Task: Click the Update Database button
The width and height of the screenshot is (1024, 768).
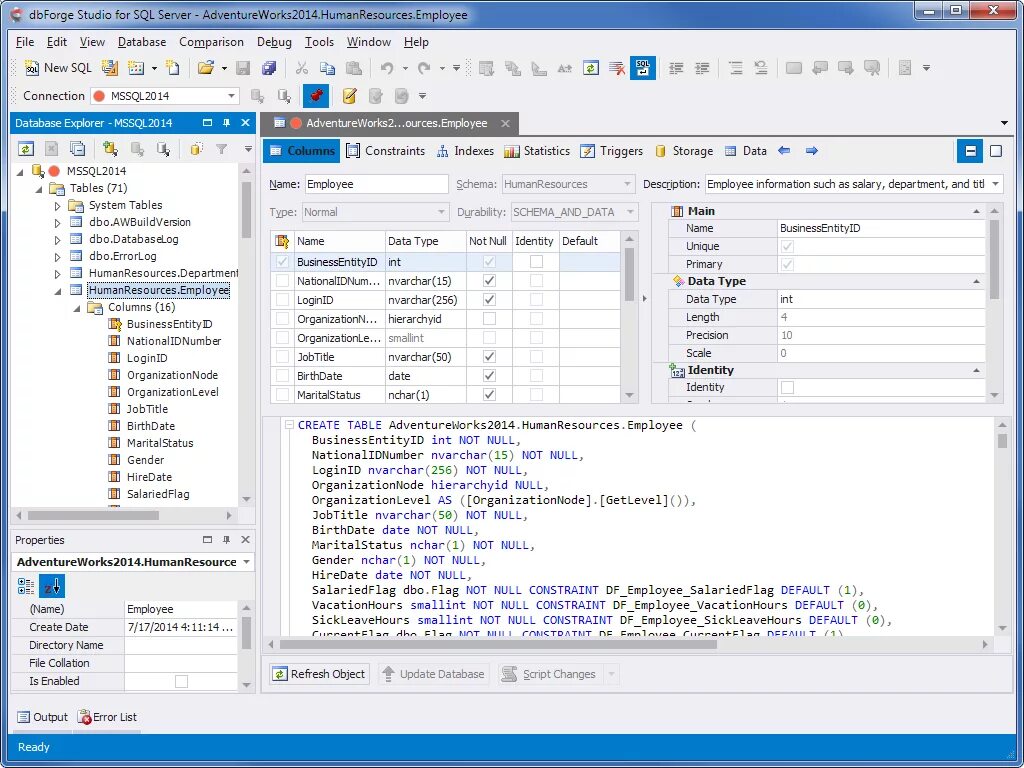Action: coord(434,674)
